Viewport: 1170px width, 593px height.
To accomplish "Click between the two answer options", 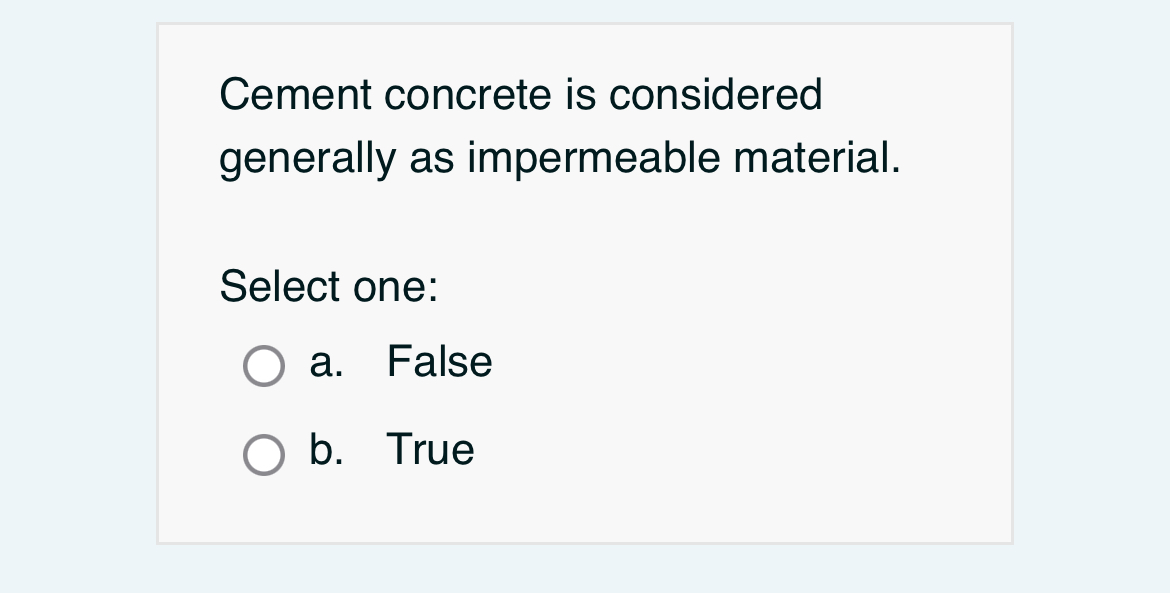I will pyautogui.click(x=400, y=408).
